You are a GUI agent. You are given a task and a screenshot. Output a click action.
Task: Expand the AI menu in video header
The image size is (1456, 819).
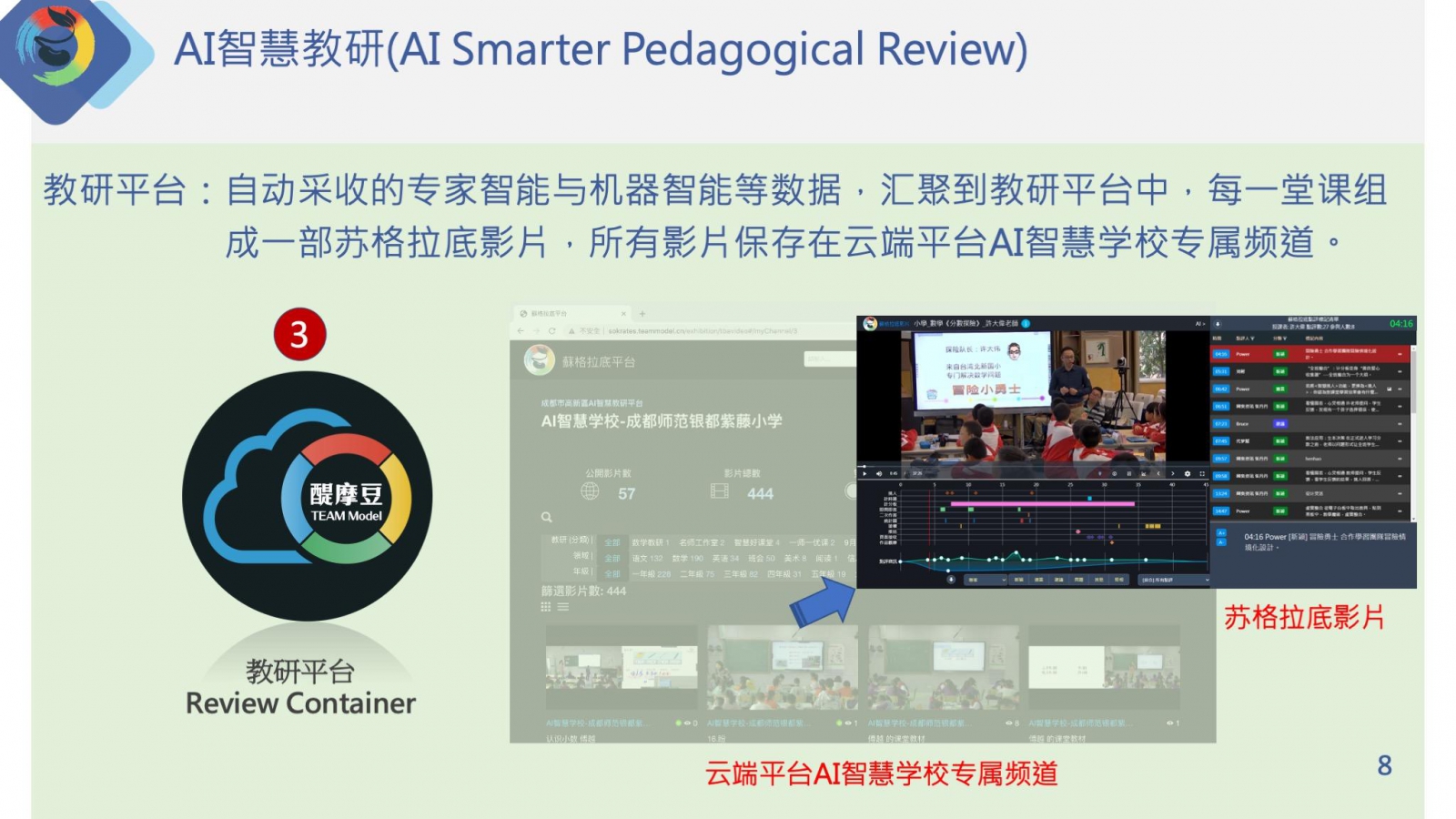point(1200,323)
